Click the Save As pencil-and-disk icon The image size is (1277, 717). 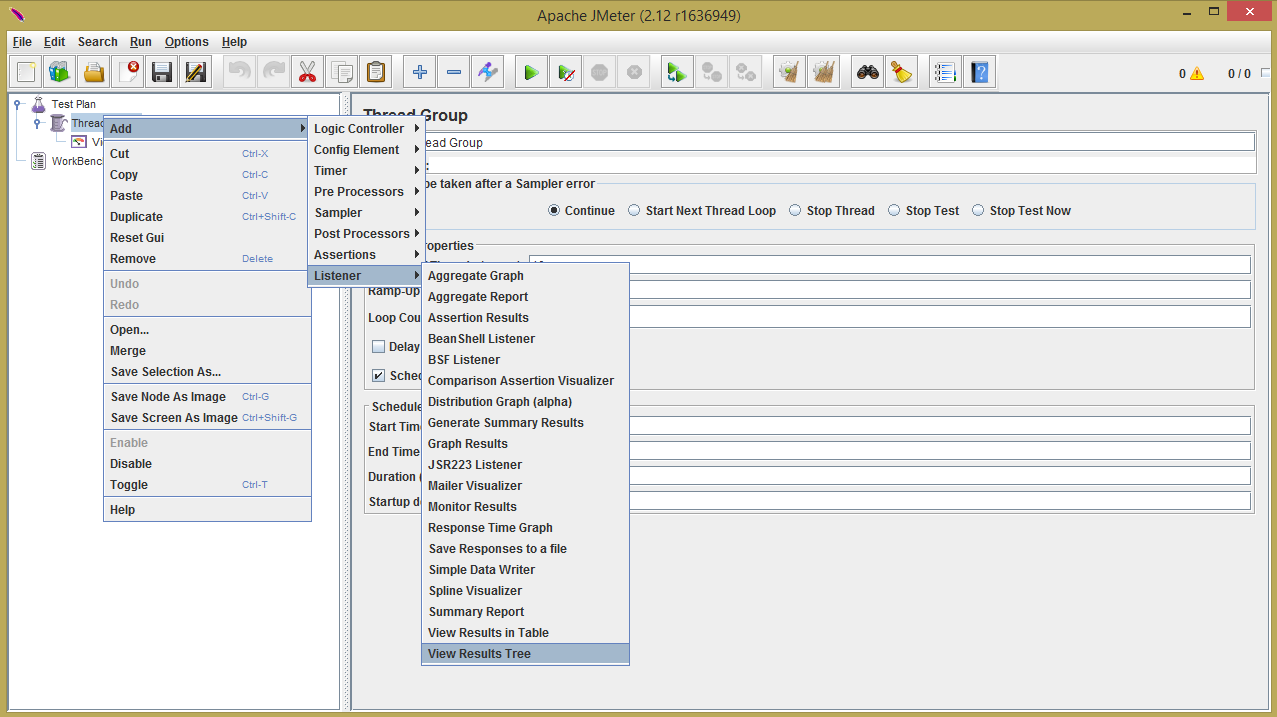(x=196, y=72)
